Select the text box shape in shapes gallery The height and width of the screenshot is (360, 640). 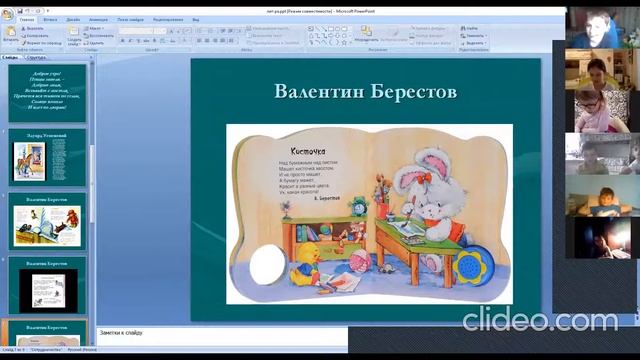pyautogui.click(x=311, y=29)
